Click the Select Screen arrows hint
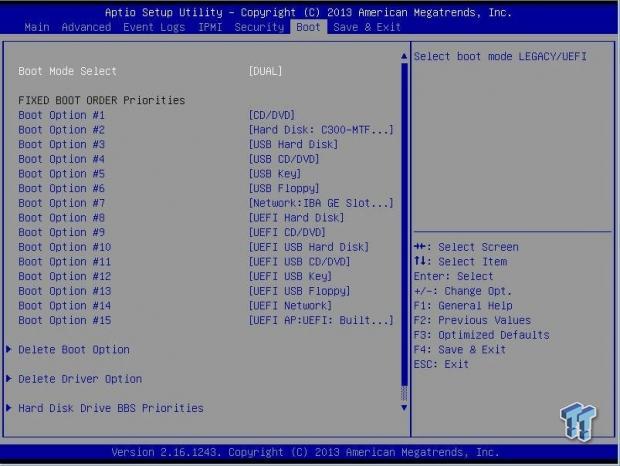The height and width of the screenshot is (466, 620). pyautogui.click(x=466, y=247)
